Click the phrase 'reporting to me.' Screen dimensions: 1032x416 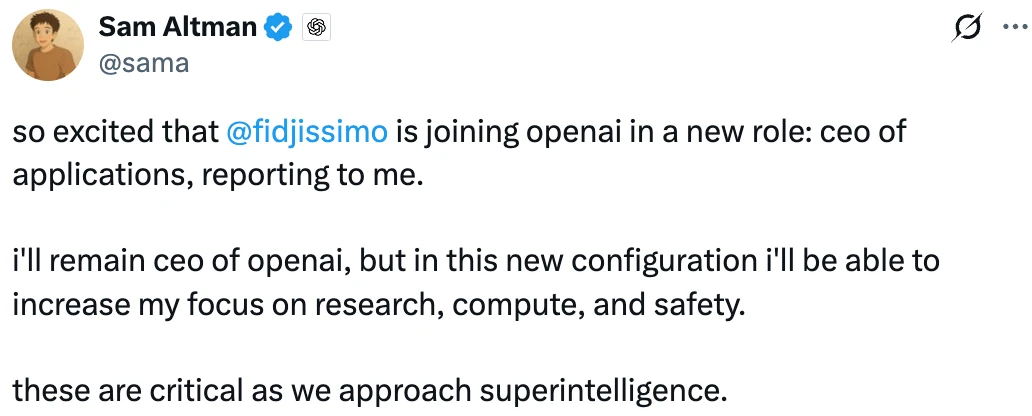click(x=306, y=176)
